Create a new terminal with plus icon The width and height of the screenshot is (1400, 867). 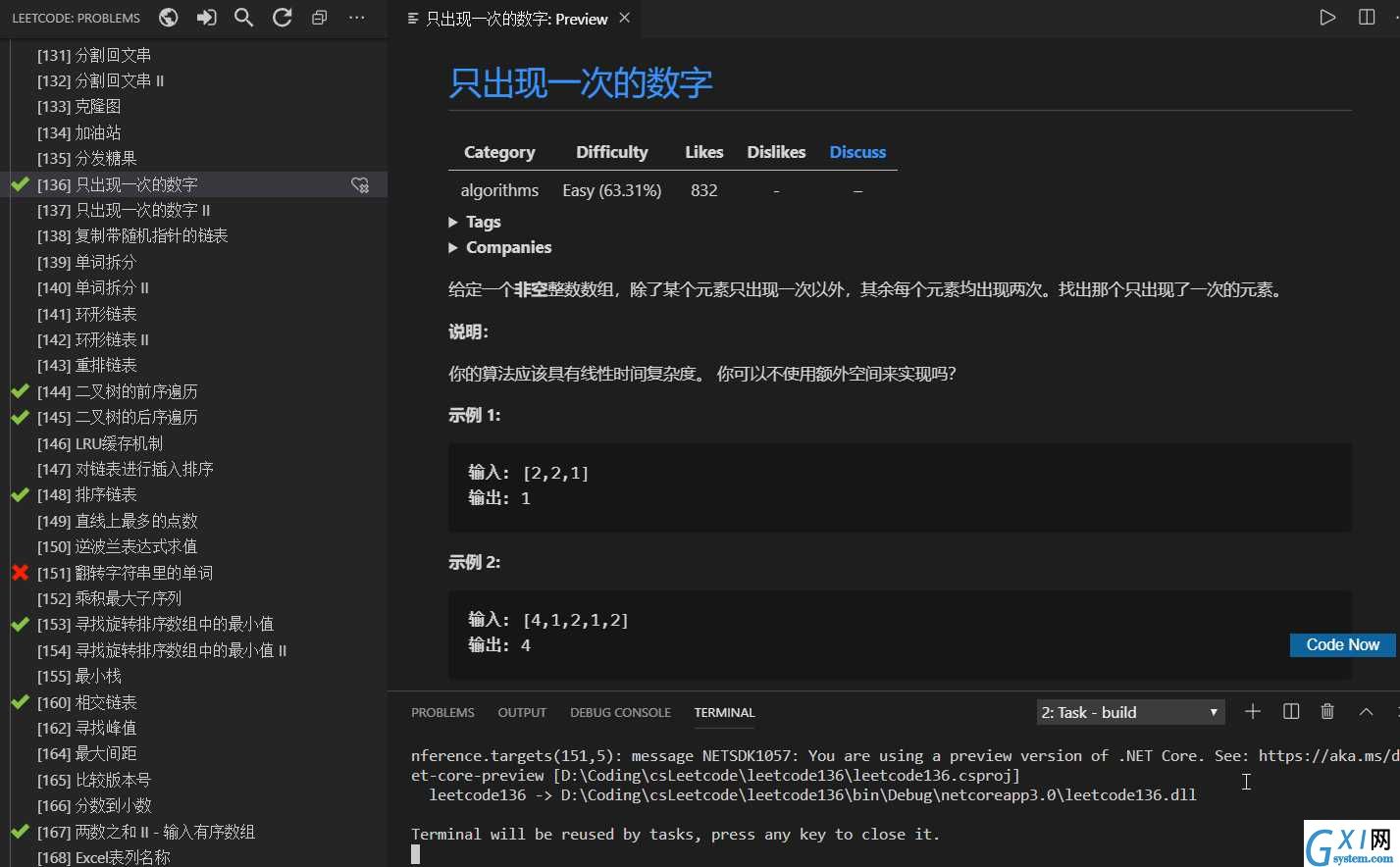(x=1253, y=712)
